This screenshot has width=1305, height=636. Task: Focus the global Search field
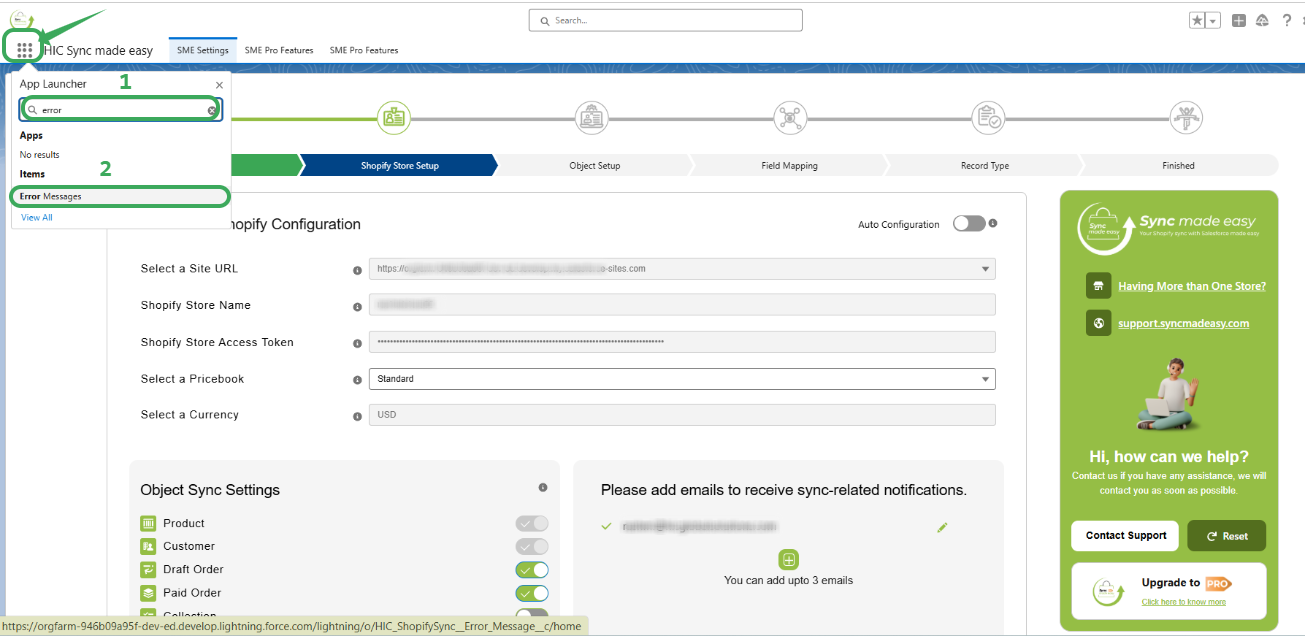[665, 20]
